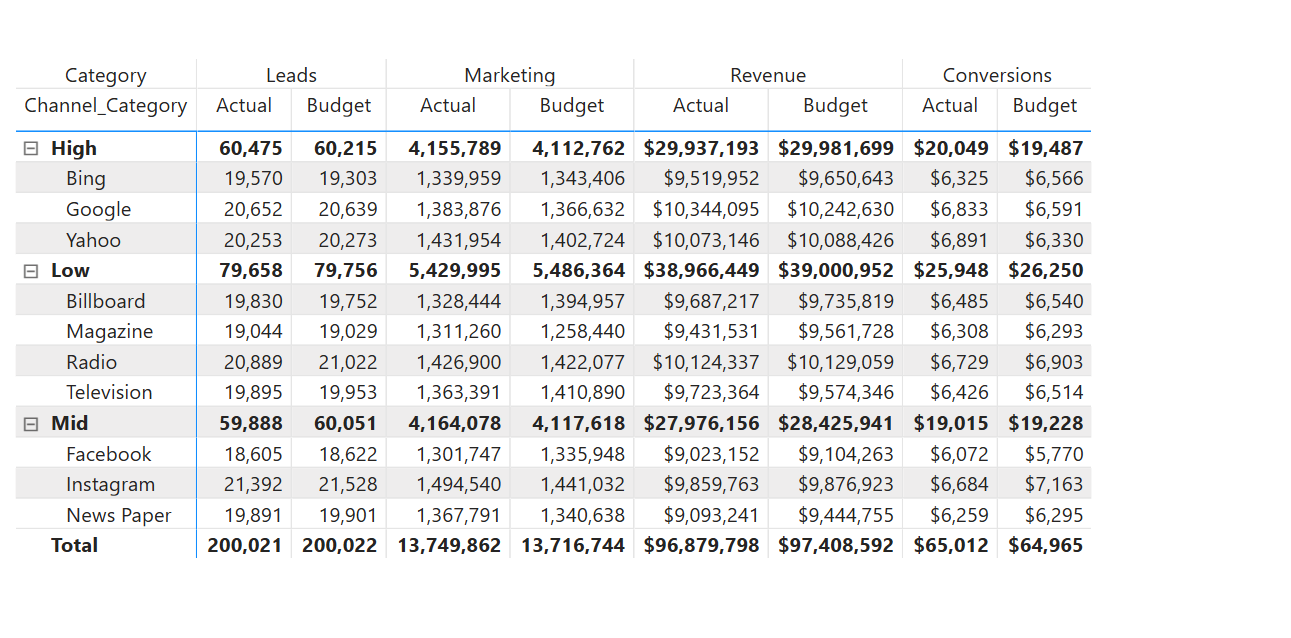Select the Yahoo row label
The image size is (1291, 638).
[x=94, y=240]
